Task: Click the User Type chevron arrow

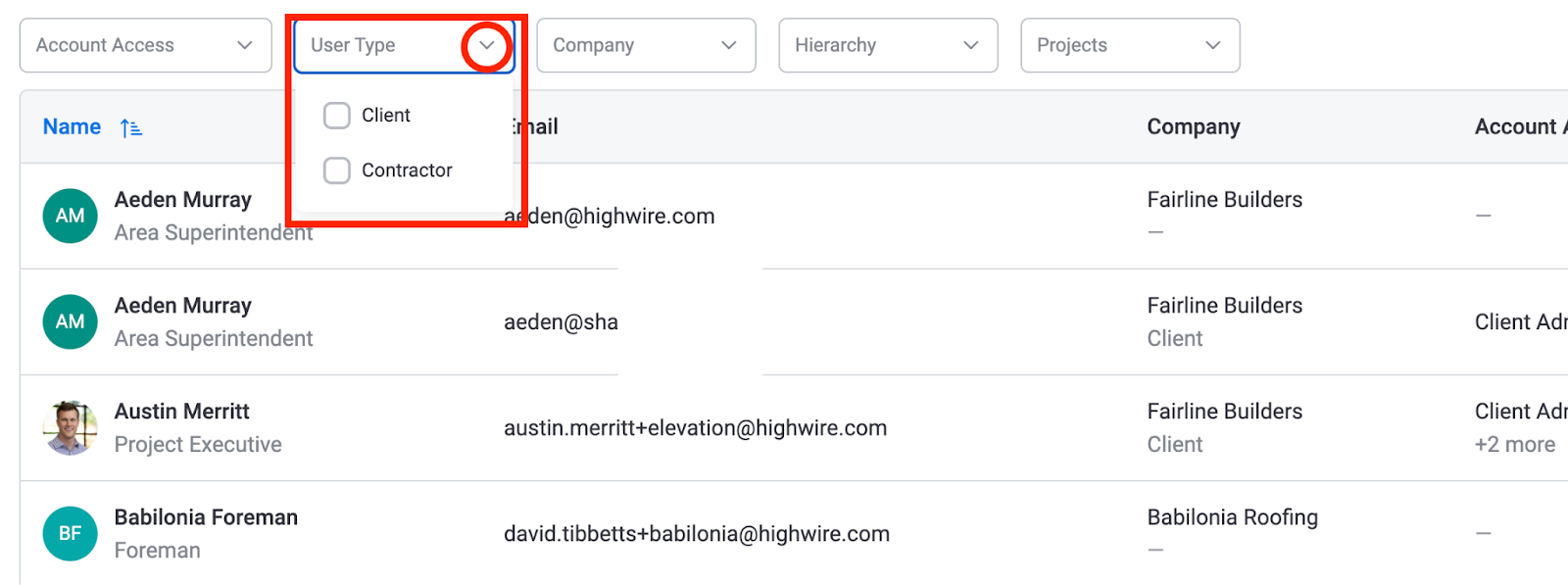Action: (x=486, y=45)
